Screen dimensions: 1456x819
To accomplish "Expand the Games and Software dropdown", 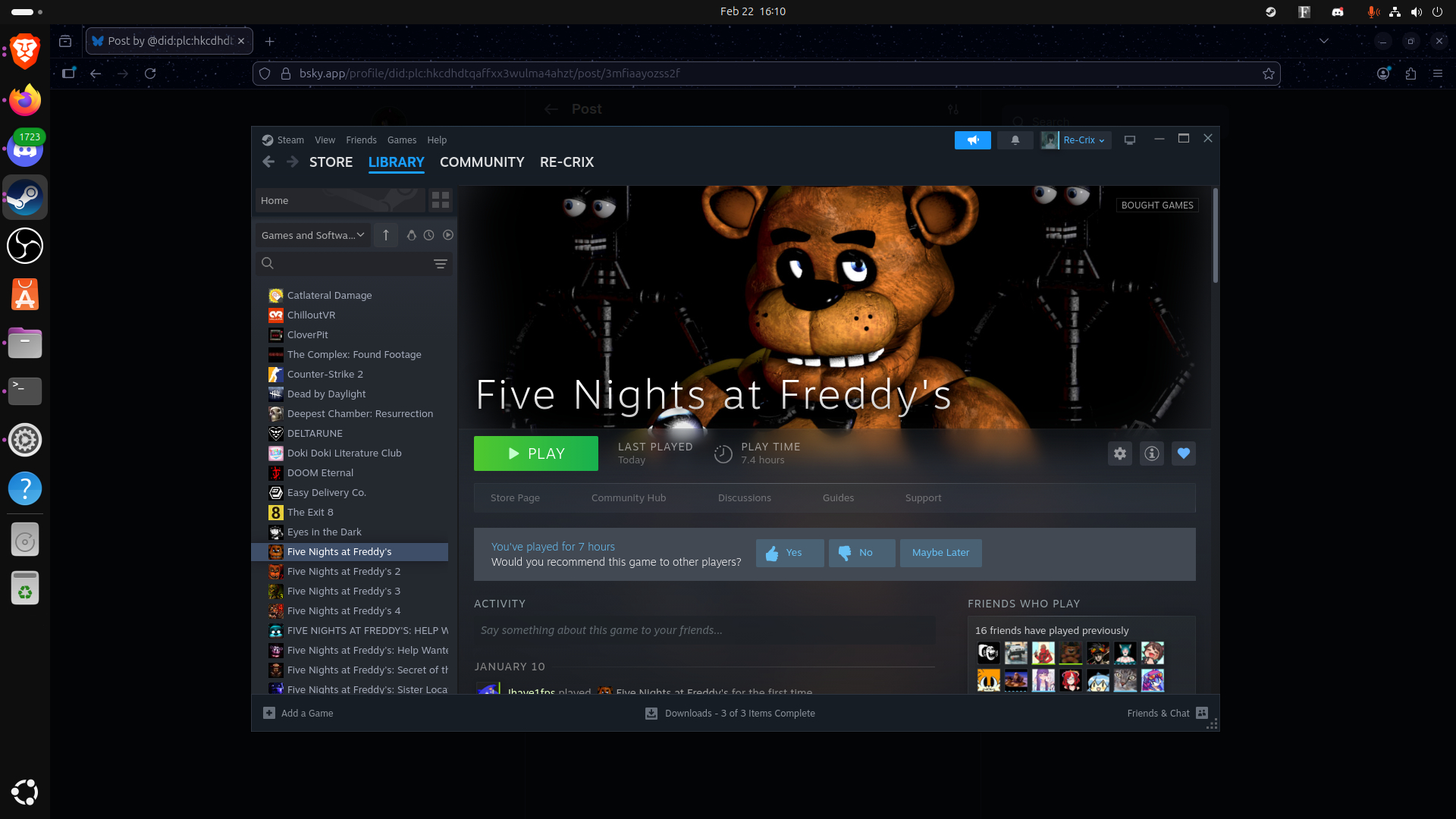I will pyautogui.click(x=312, y=235).
